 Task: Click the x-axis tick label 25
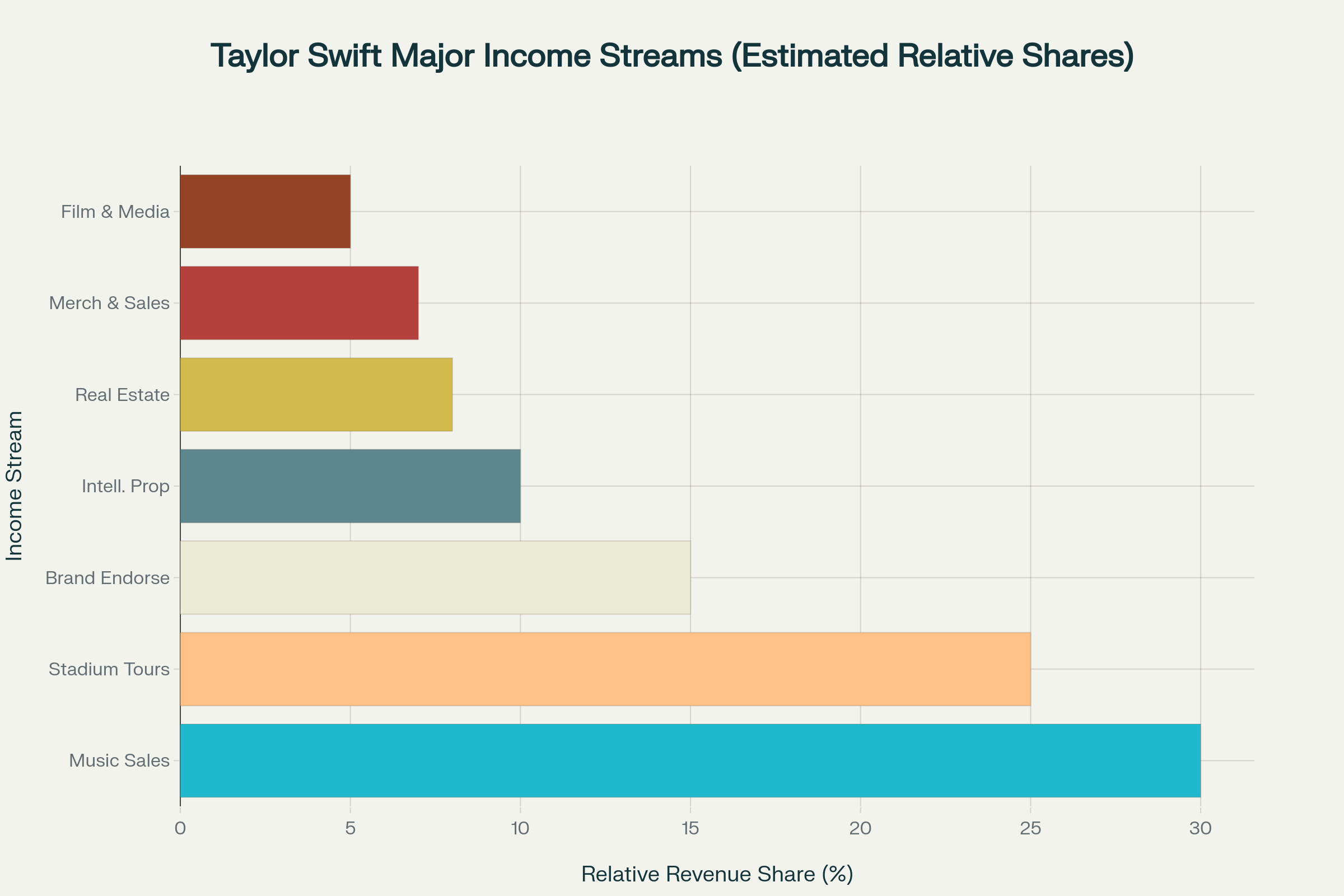click(1031, 829)
